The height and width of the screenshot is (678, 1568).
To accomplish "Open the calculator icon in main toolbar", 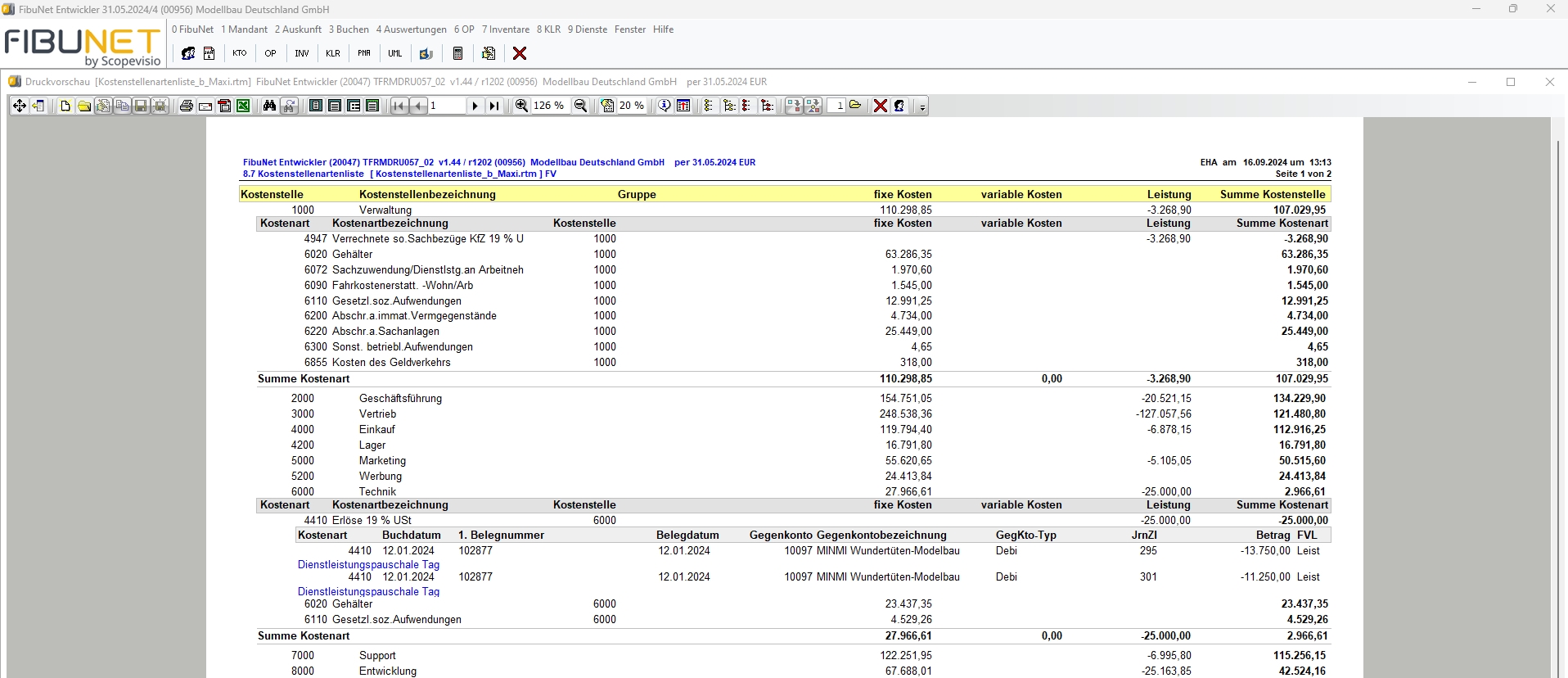I will tap(457, 53).
